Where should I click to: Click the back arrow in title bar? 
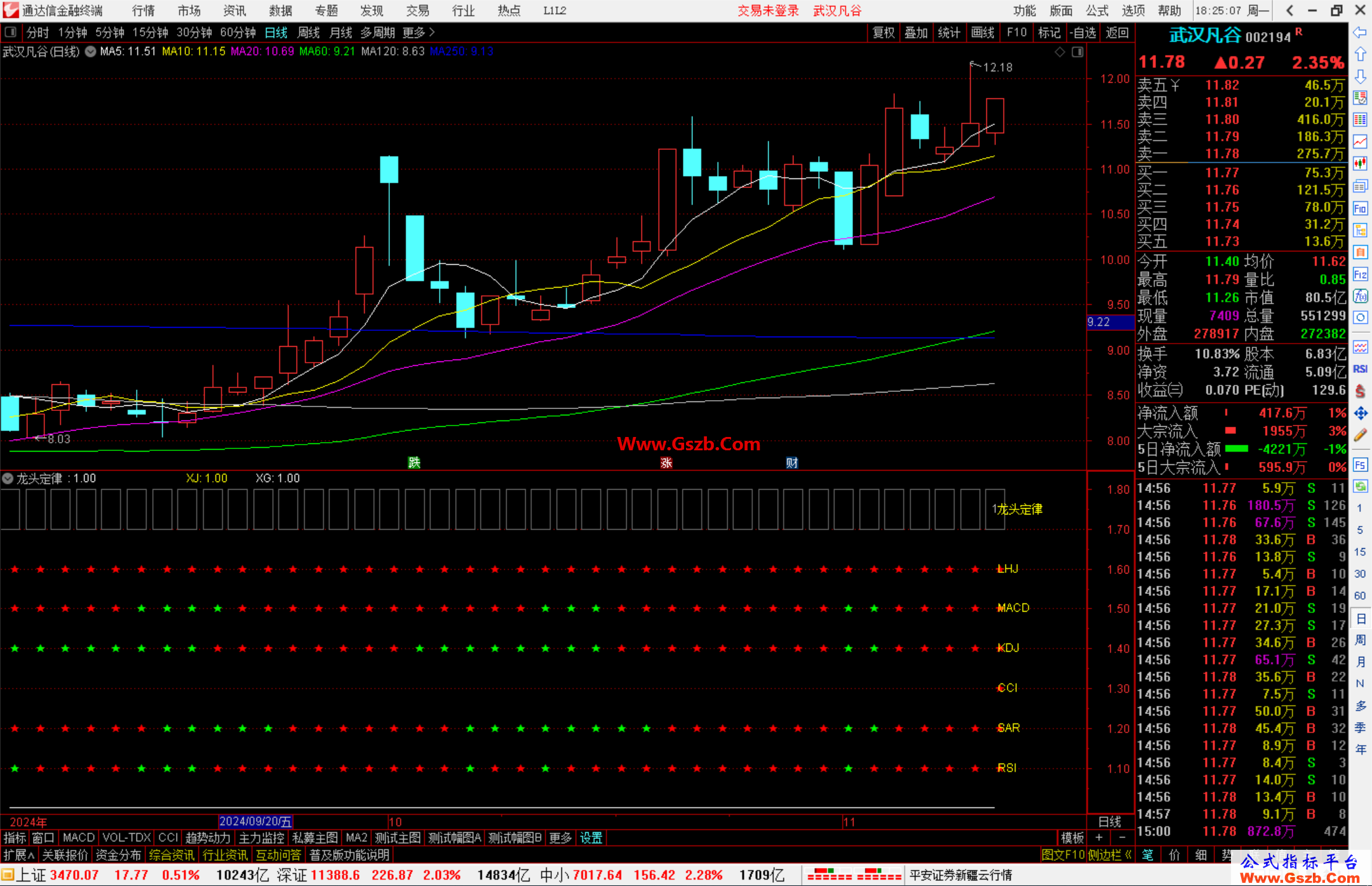click(x=1289, y=11)
